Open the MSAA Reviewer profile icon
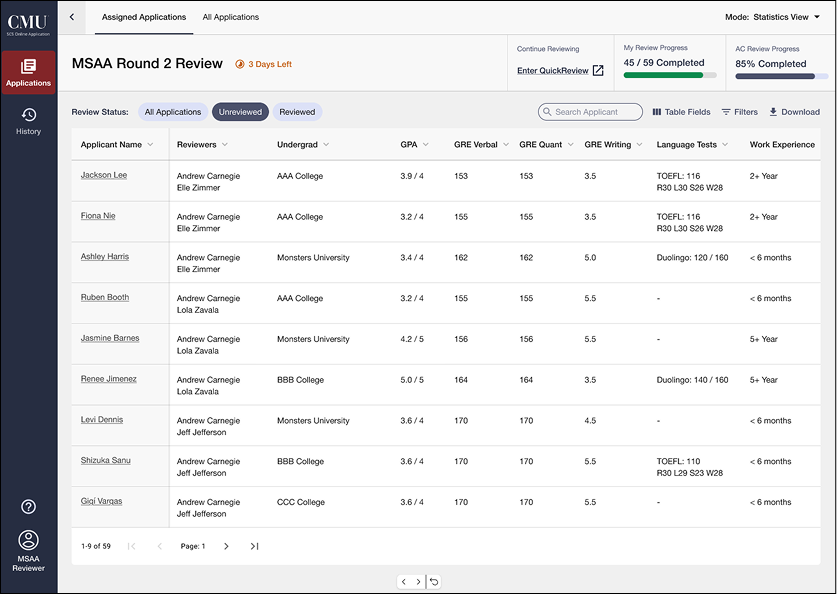 [28, 540]
